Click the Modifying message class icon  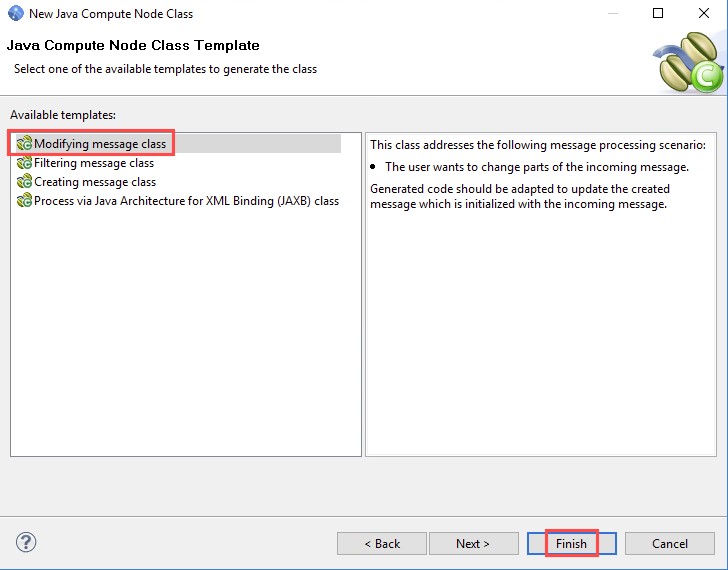point(24,143)
